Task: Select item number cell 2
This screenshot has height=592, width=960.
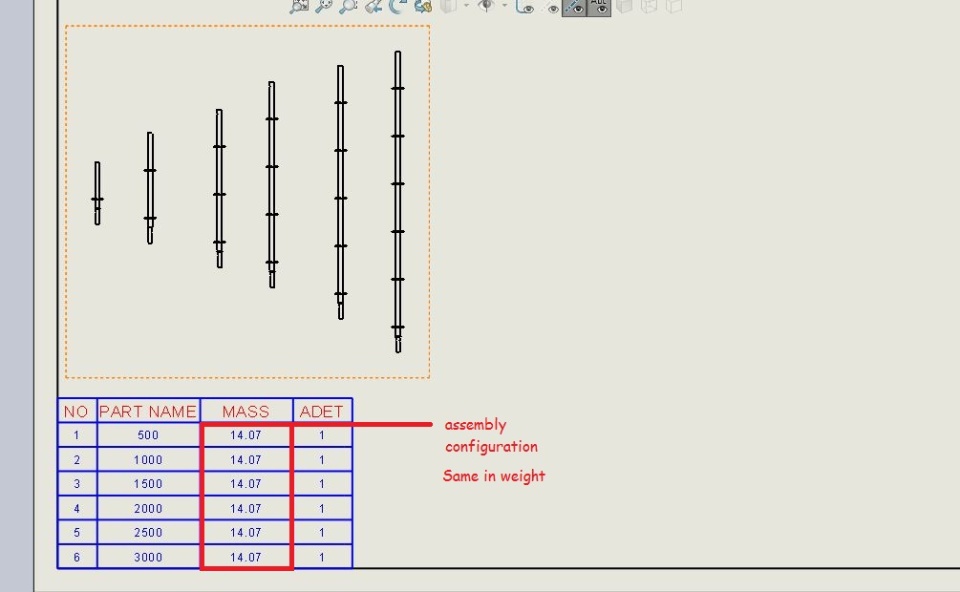Action: point(77,460)
